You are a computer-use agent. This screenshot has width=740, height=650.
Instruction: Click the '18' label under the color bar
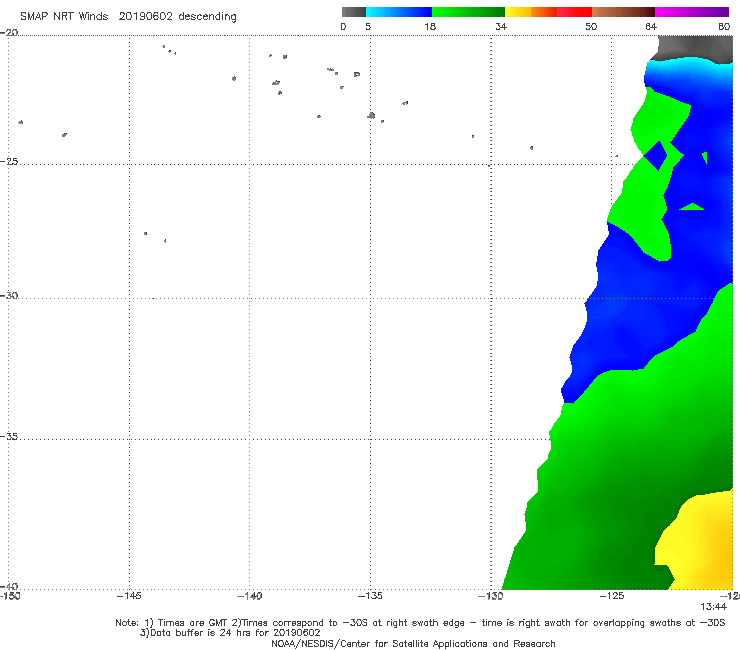click(x=430, y=26)
